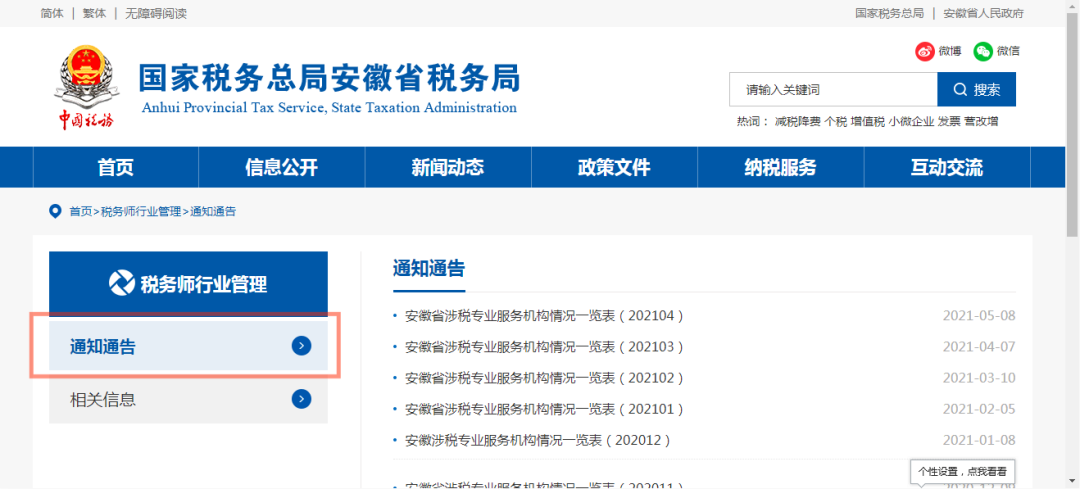
Task: Click hot word 个税
Action: 835,121
